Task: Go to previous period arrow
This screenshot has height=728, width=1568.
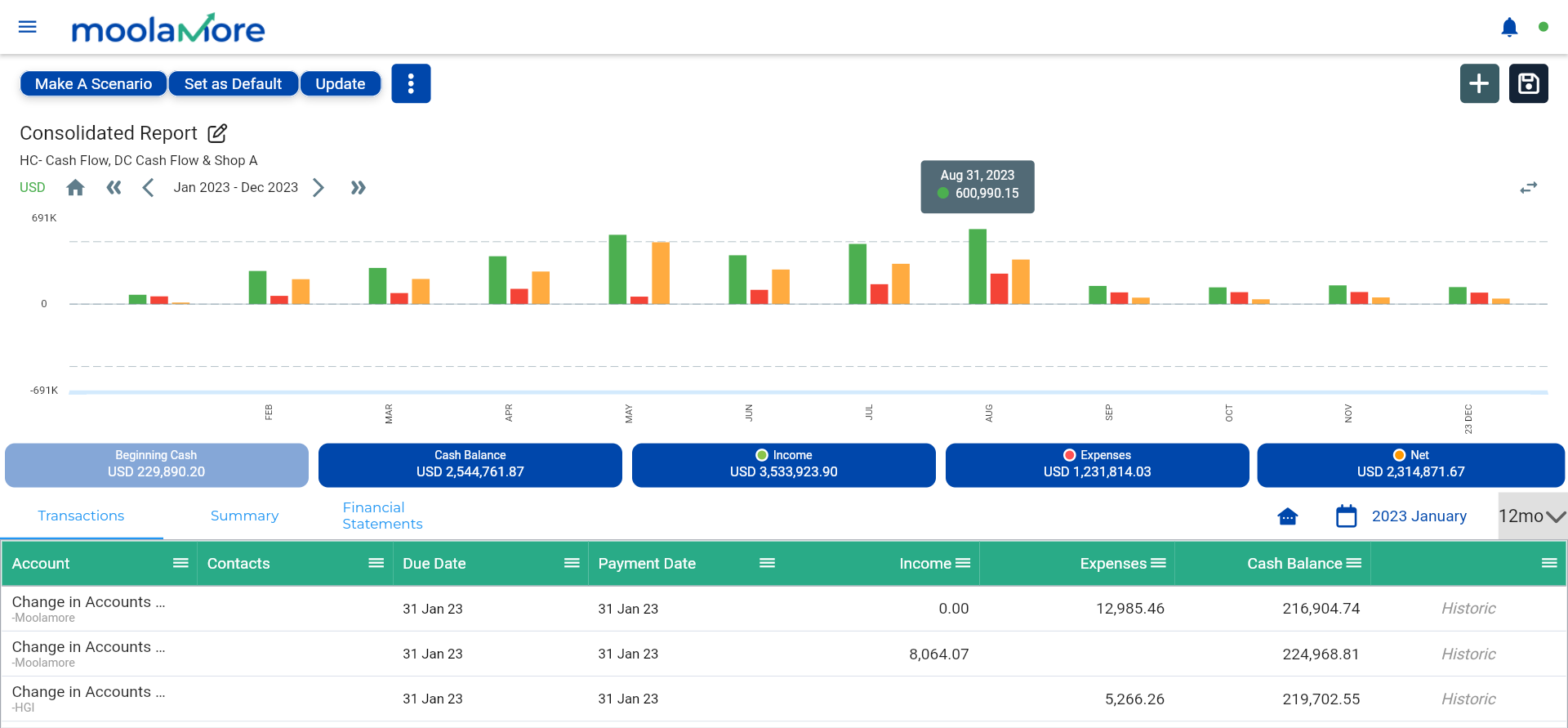Action: [x=148, y=188]
